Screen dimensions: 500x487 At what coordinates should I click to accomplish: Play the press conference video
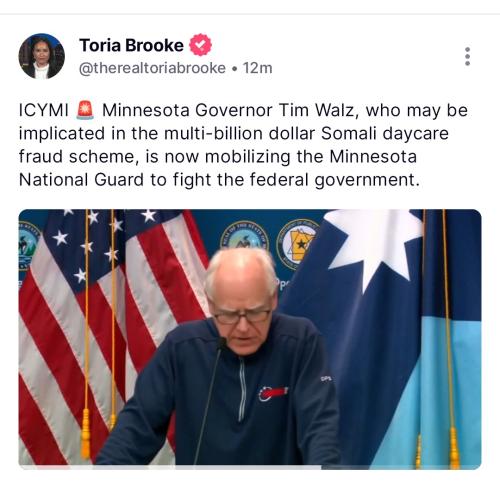(250, 339)
